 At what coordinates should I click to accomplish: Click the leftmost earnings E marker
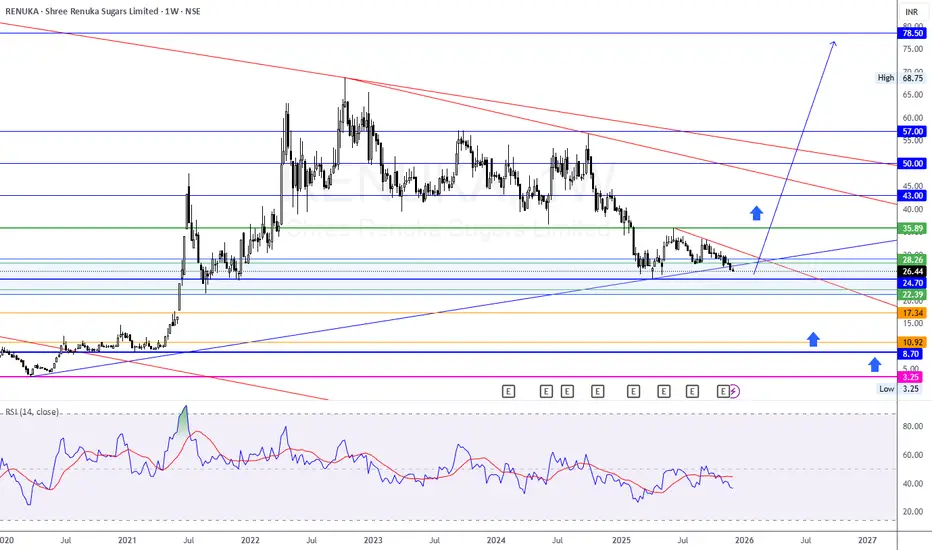coord(508,391)
